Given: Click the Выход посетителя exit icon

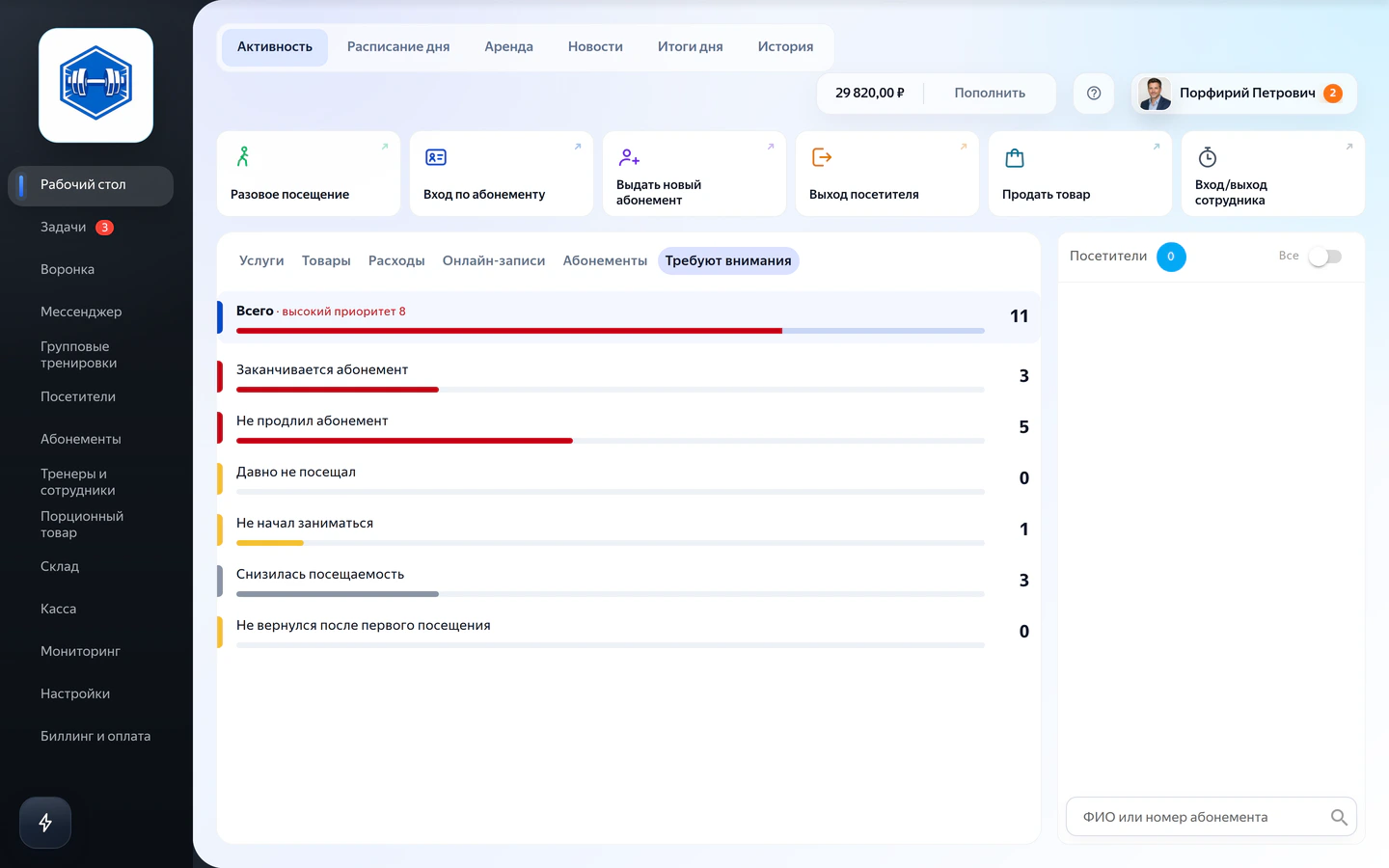Looking at the screenshot, I should pyautogui.click(x=822, y=157).
